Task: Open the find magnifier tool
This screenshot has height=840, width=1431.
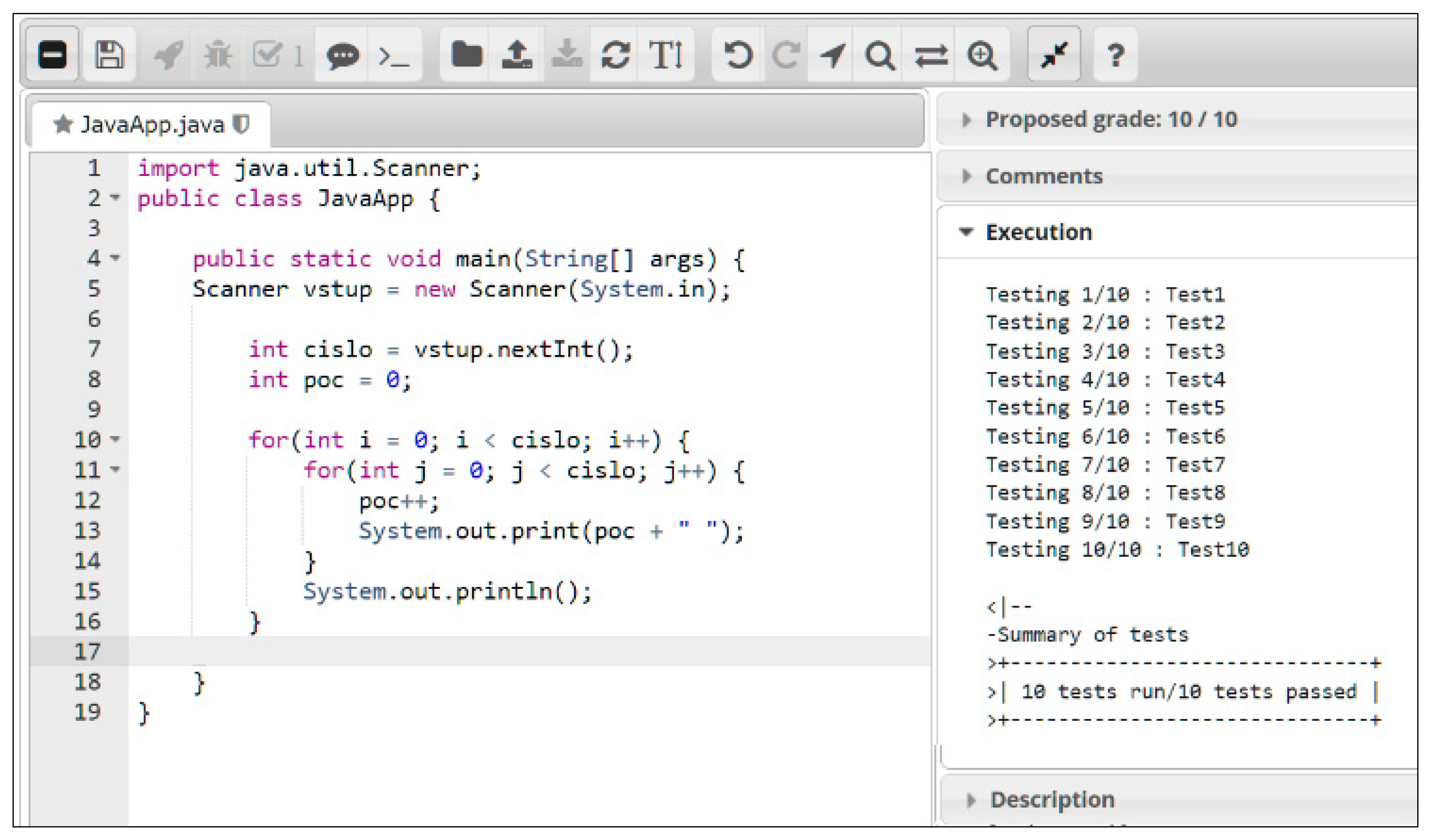Action: [x=879, y=55]
